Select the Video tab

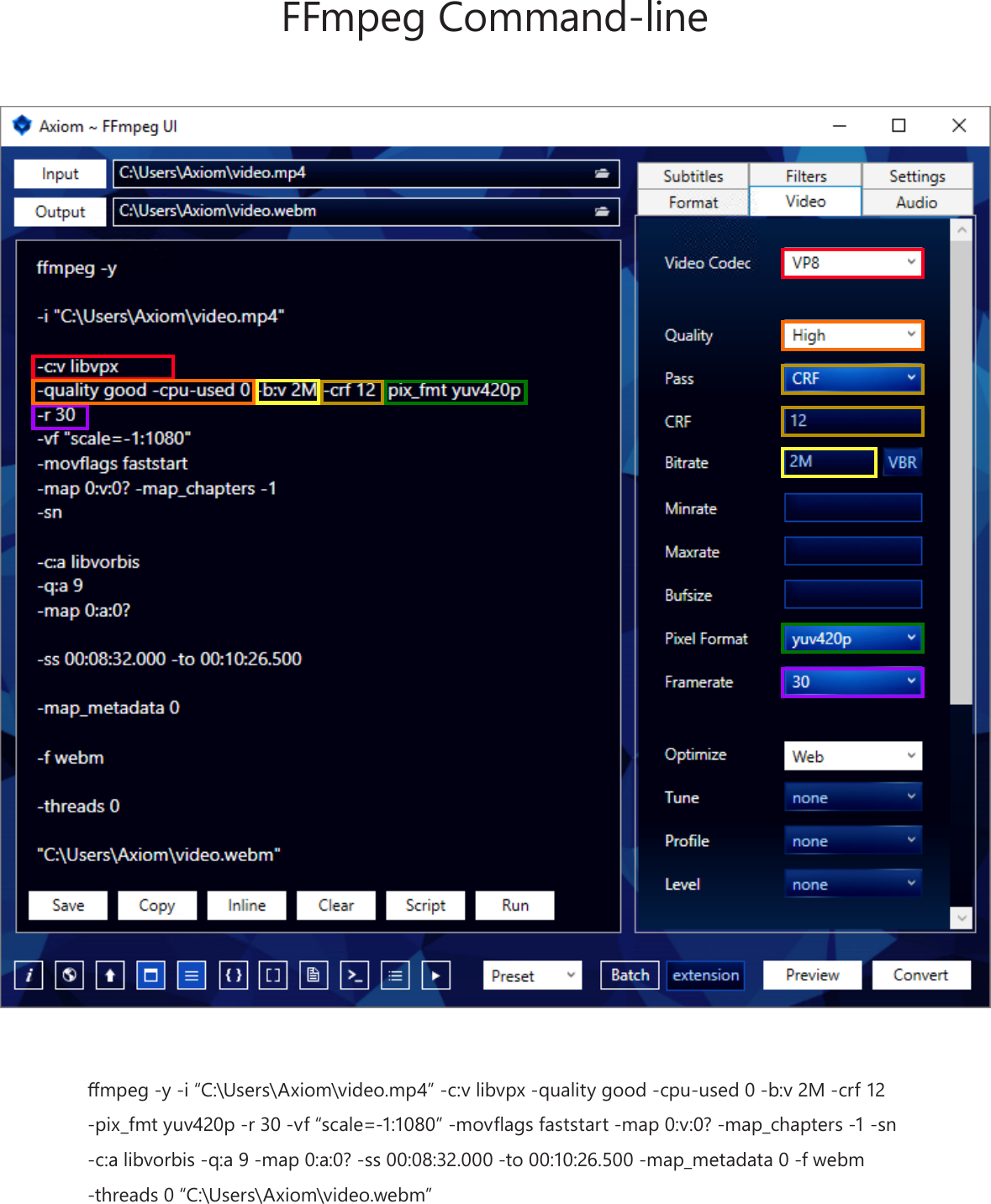(805, 202)
